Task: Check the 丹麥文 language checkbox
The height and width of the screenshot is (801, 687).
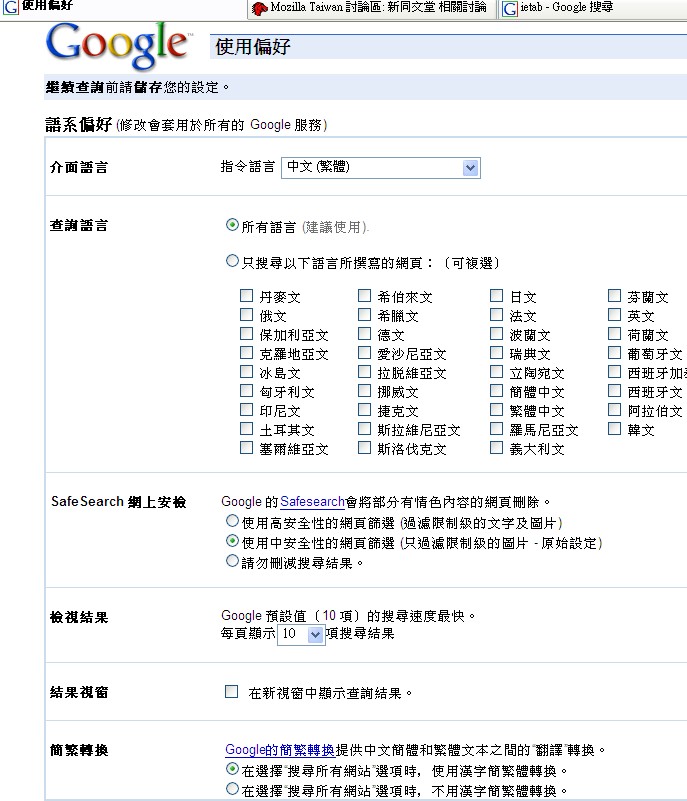Action: 246,296
